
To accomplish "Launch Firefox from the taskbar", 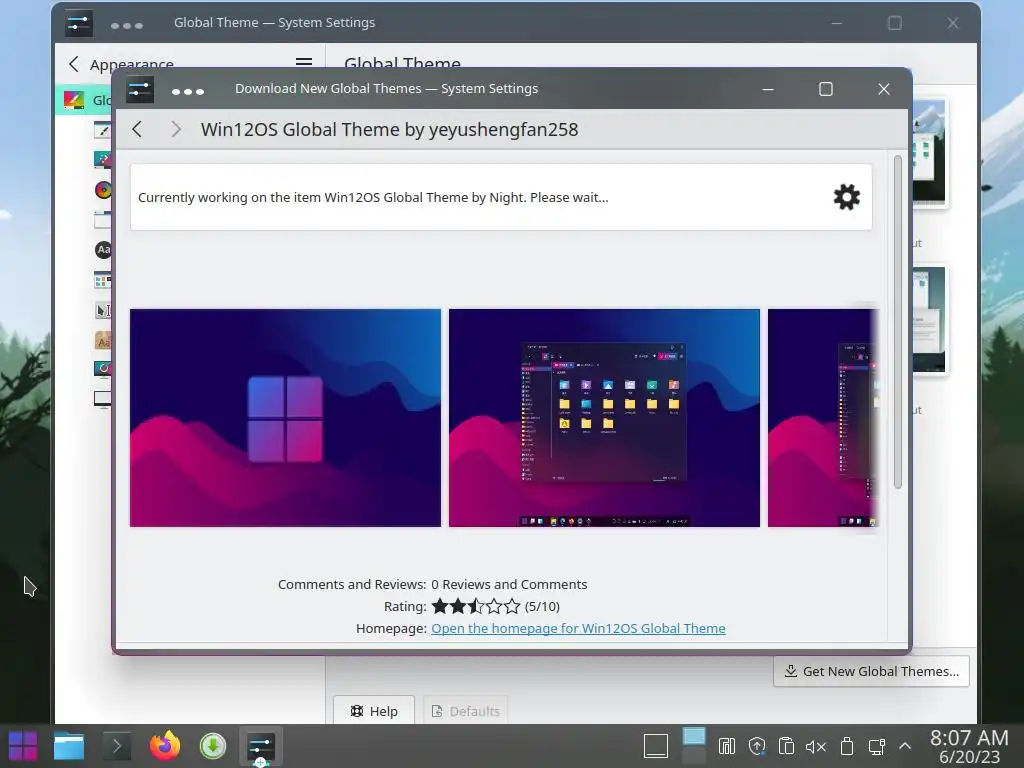I will pos(165,746).
